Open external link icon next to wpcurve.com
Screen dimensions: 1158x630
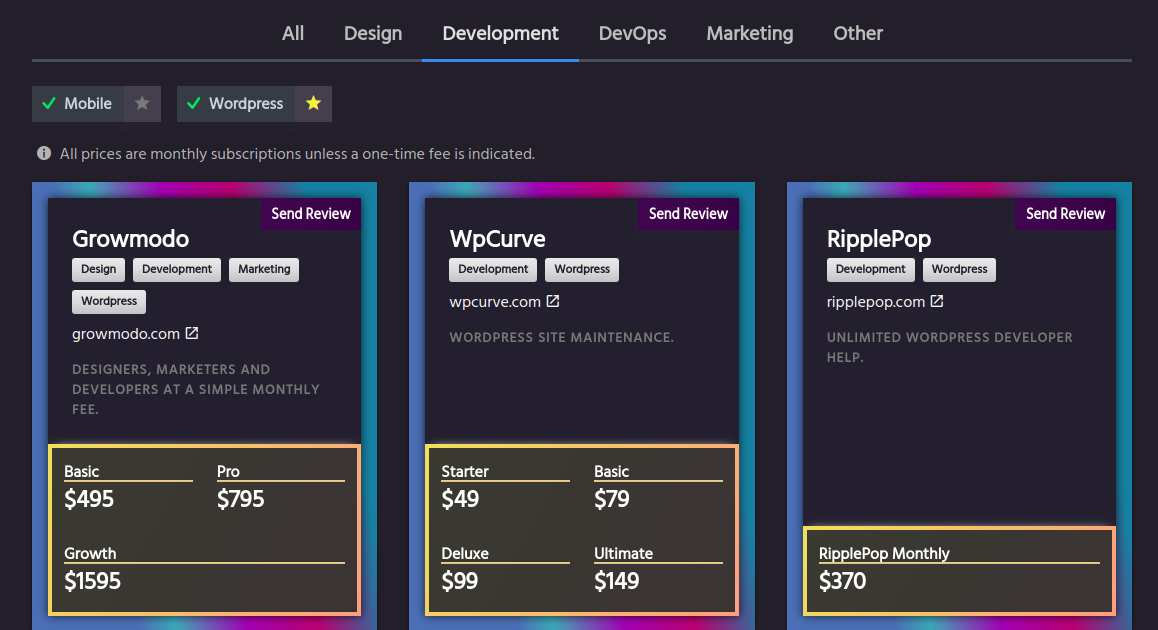tap(553, 301)
